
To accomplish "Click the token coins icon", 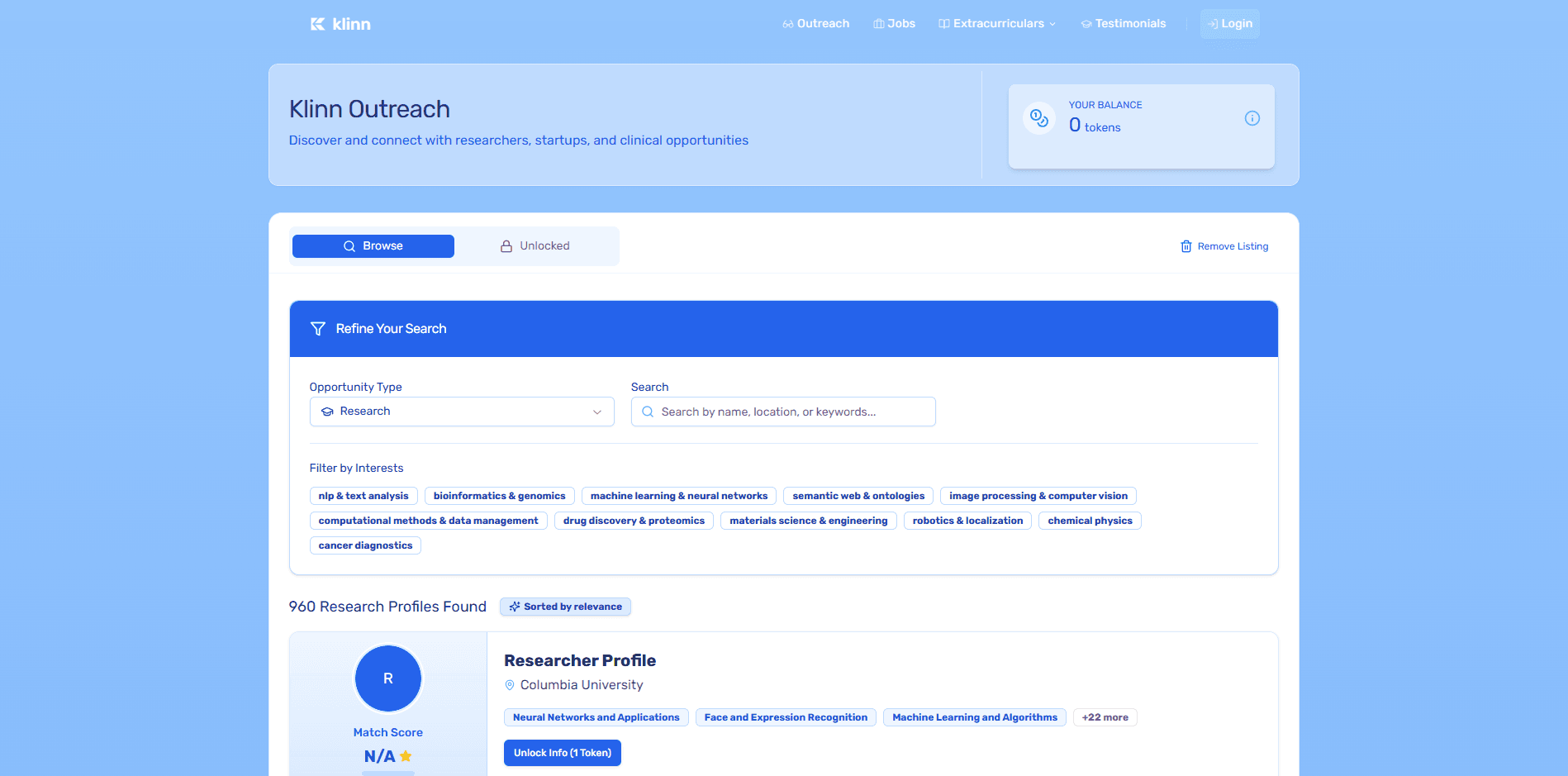I will 1038,118.
